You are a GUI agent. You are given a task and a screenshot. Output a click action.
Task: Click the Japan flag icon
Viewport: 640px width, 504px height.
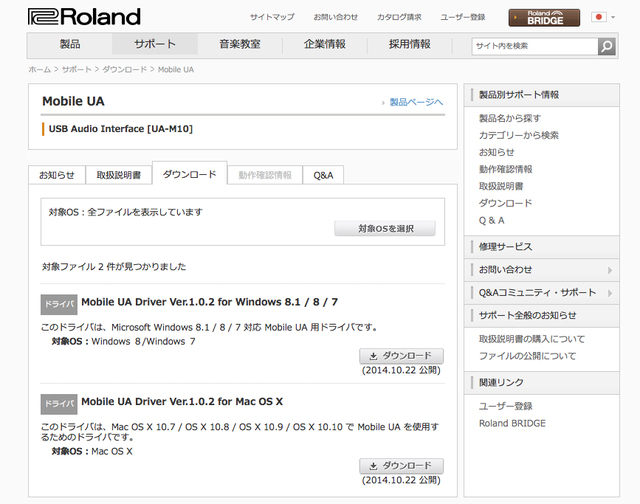click(x=598, y=17)
